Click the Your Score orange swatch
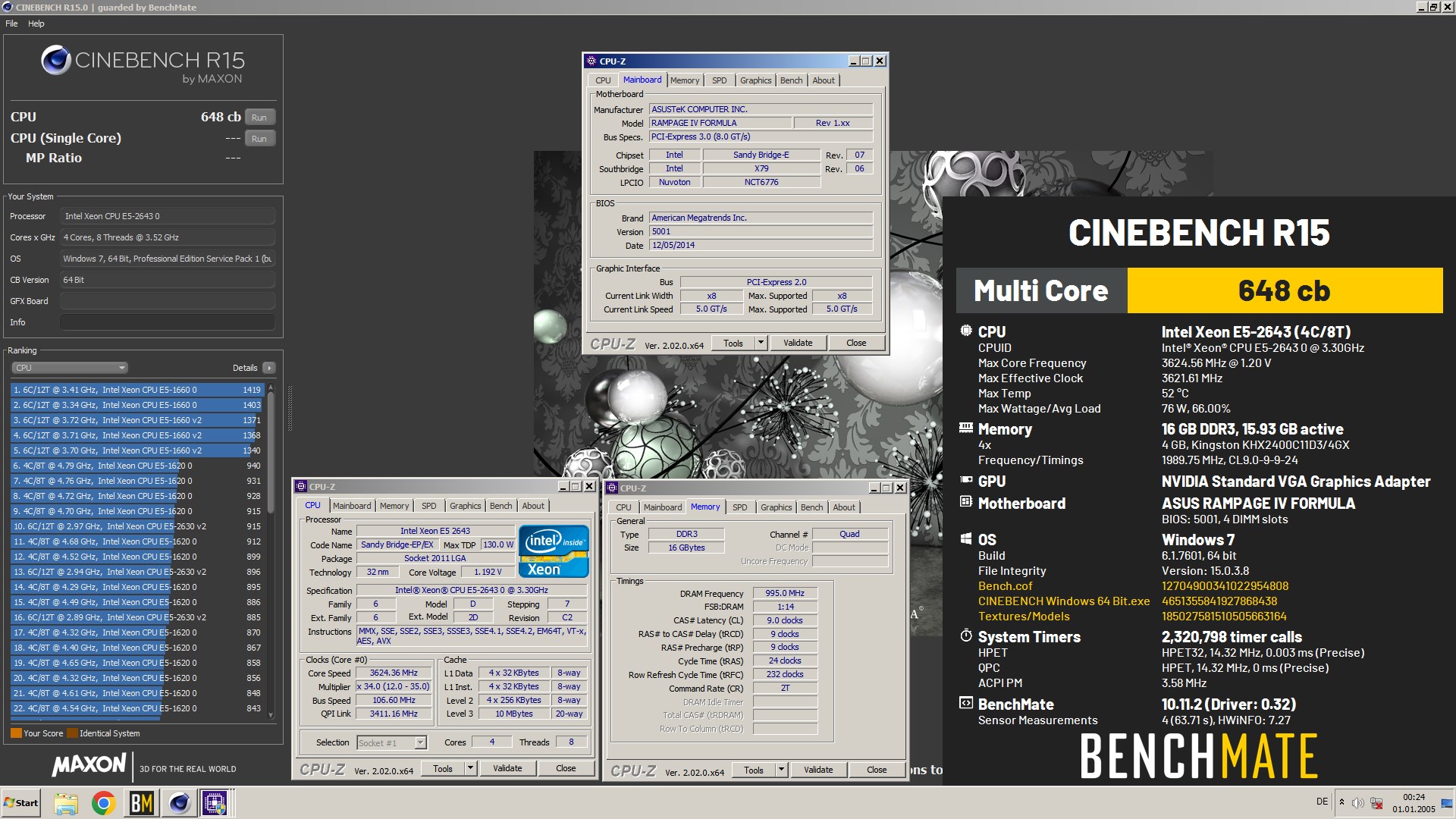1456x819 pixels. coord(16,733)
